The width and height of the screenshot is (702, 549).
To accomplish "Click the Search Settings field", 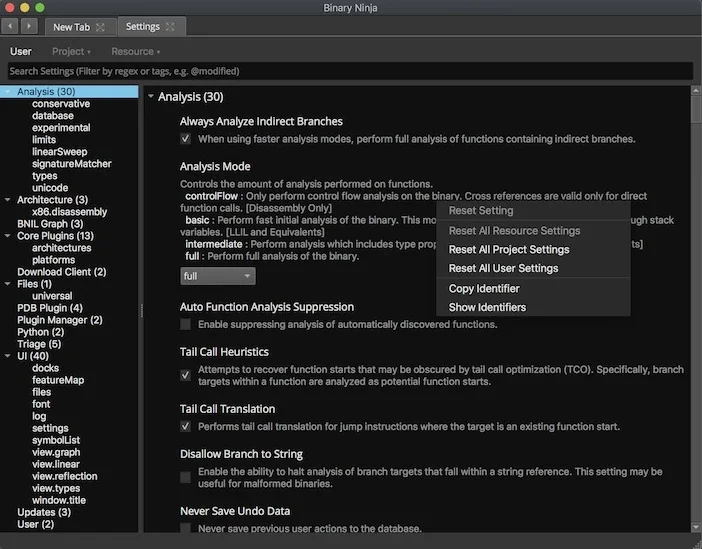I will (x=351, y=71).
